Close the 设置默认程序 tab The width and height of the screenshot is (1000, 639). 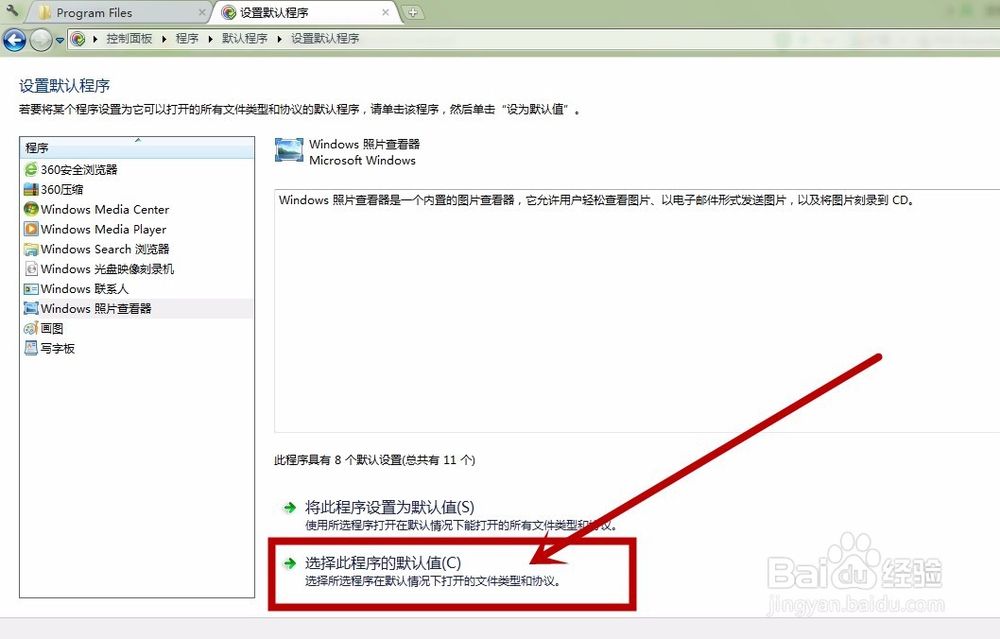coord(385,12)
